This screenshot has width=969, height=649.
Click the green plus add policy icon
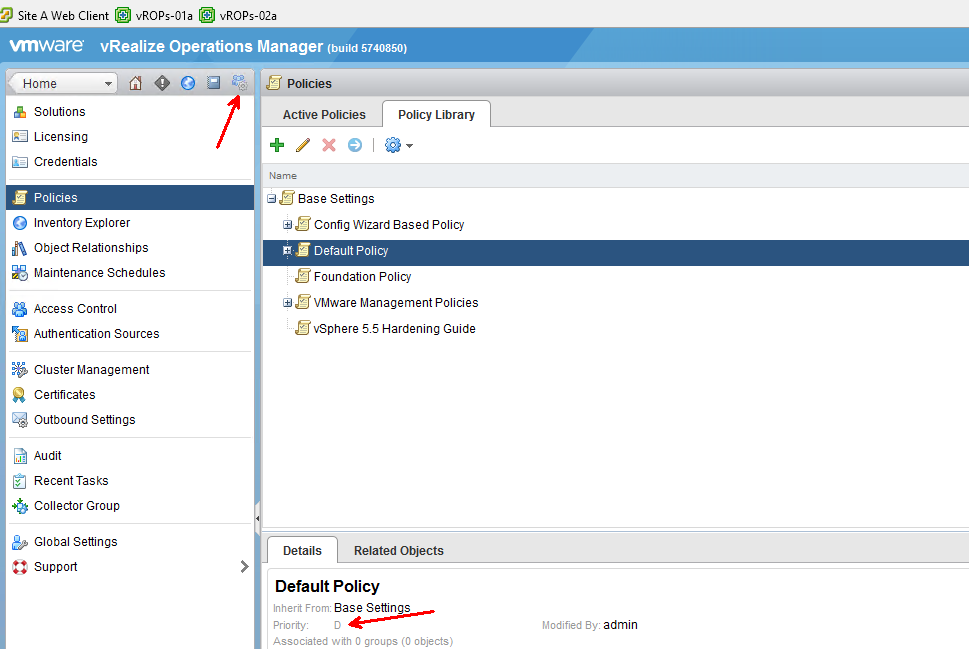point(277,146)
